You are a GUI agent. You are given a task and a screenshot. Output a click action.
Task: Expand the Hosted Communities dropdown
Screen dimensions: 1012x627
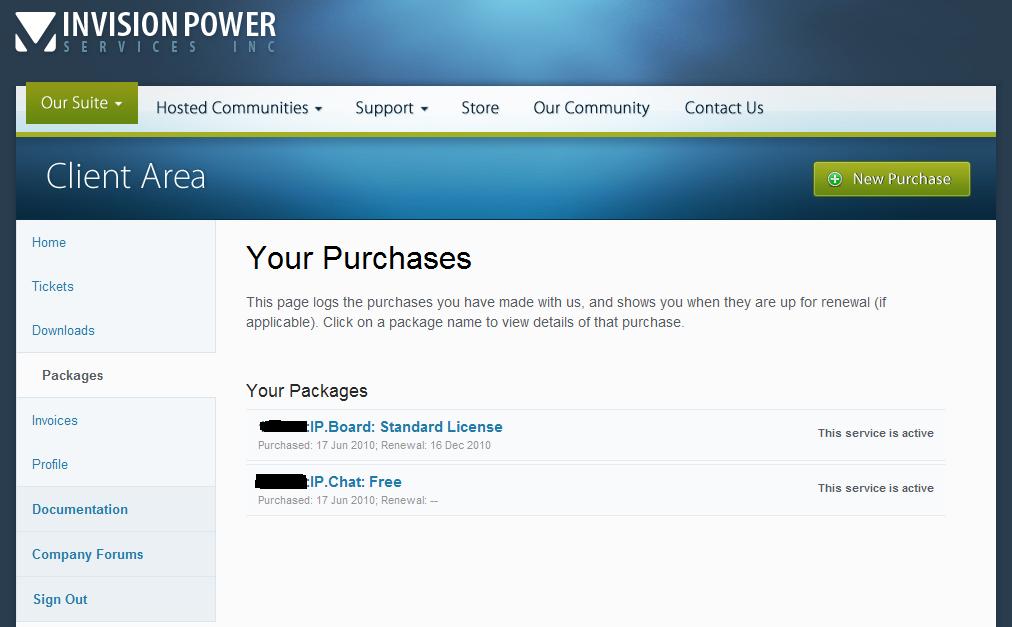click(x=239, y=108)
